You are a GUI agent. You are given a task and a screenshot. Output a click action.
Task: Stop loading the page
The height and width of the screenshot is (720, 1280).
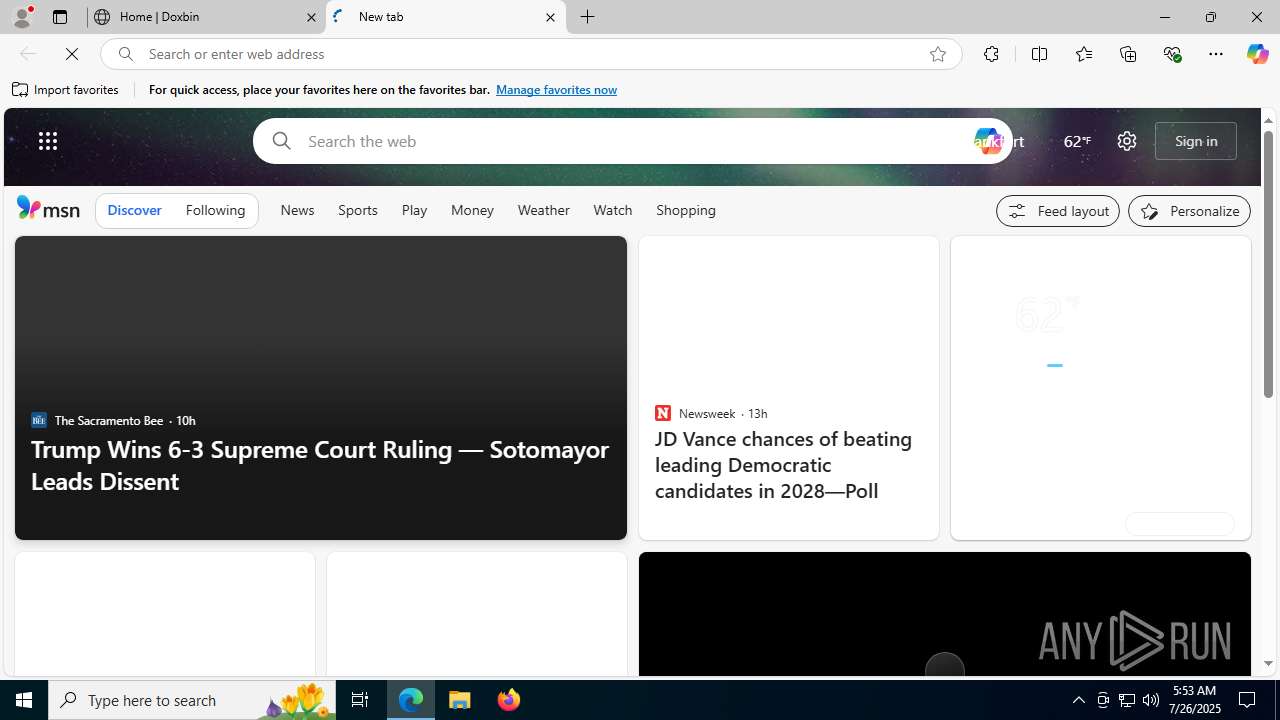tap(72, 54)
